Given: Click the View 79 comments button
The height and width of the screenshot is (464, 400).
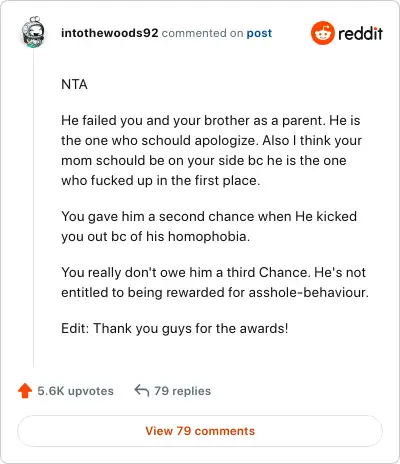Looking at the screenshot, I should (x=200, y=431).
